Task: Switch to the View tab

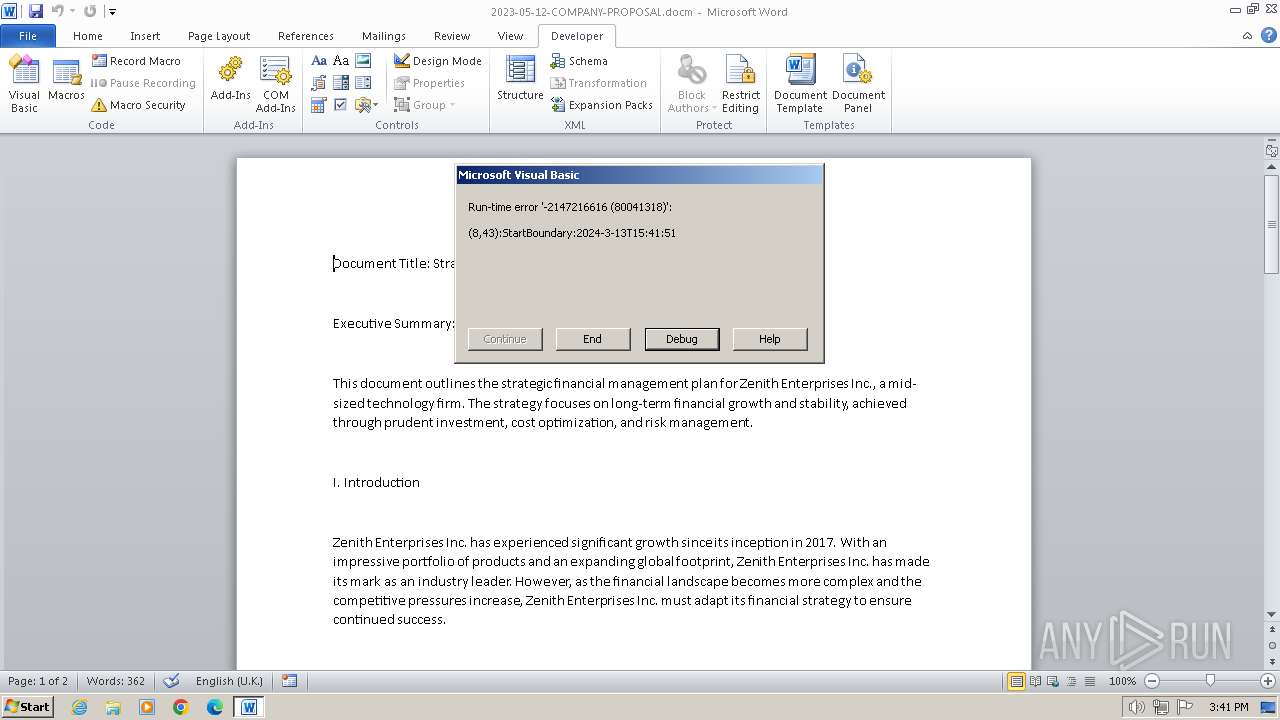Action: [x=511, y=36]
